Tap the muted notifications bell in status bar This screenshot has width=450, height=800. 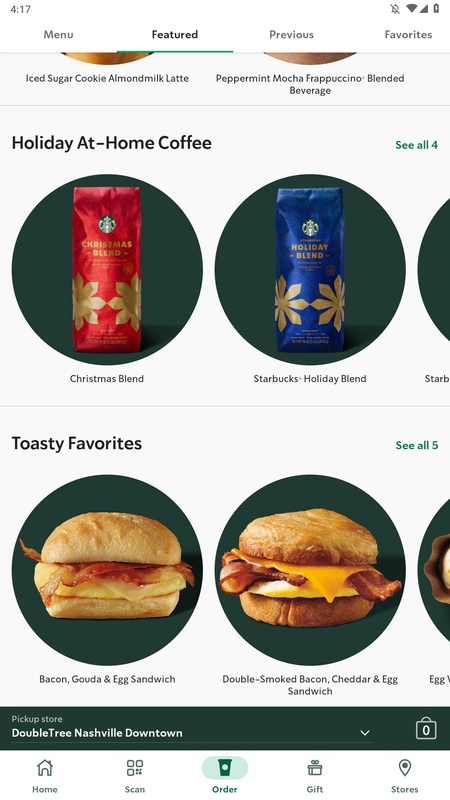(x=395, y=9)
